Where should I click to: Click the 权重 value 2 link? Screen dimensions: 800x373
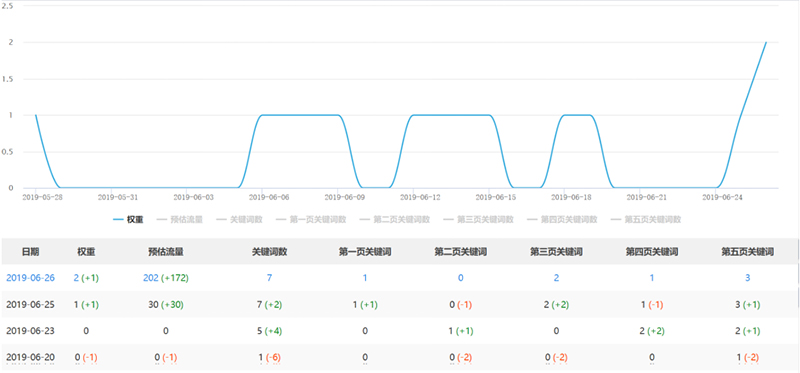coord(77,278)
